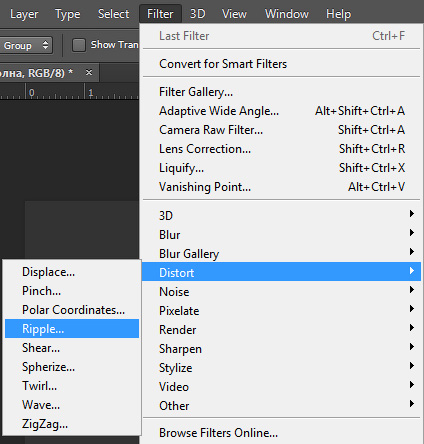Image resolution: width=424 pixels, height=444 pixels.
Task: Choose the Twirl filter
Action: tap(72, 386)
